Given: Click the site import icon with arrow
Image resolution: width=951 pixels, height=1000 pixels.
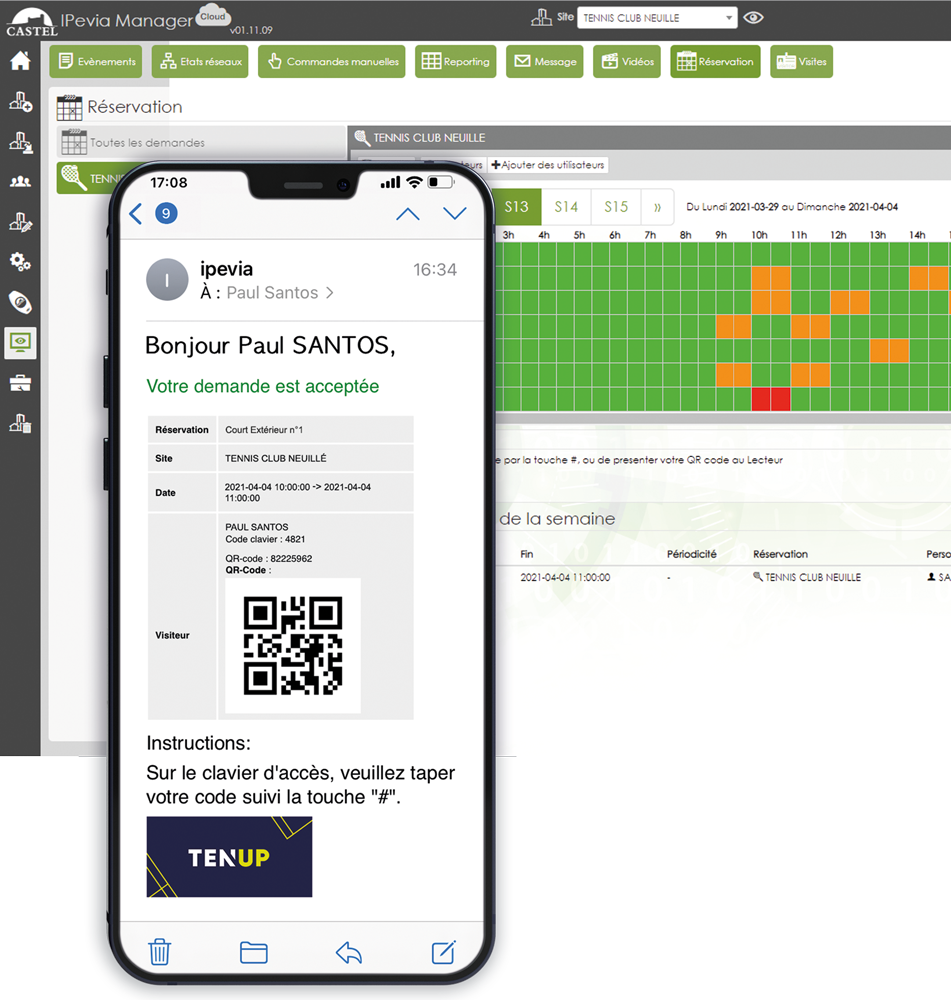Looking at the screenshot, I should (20, 142).
